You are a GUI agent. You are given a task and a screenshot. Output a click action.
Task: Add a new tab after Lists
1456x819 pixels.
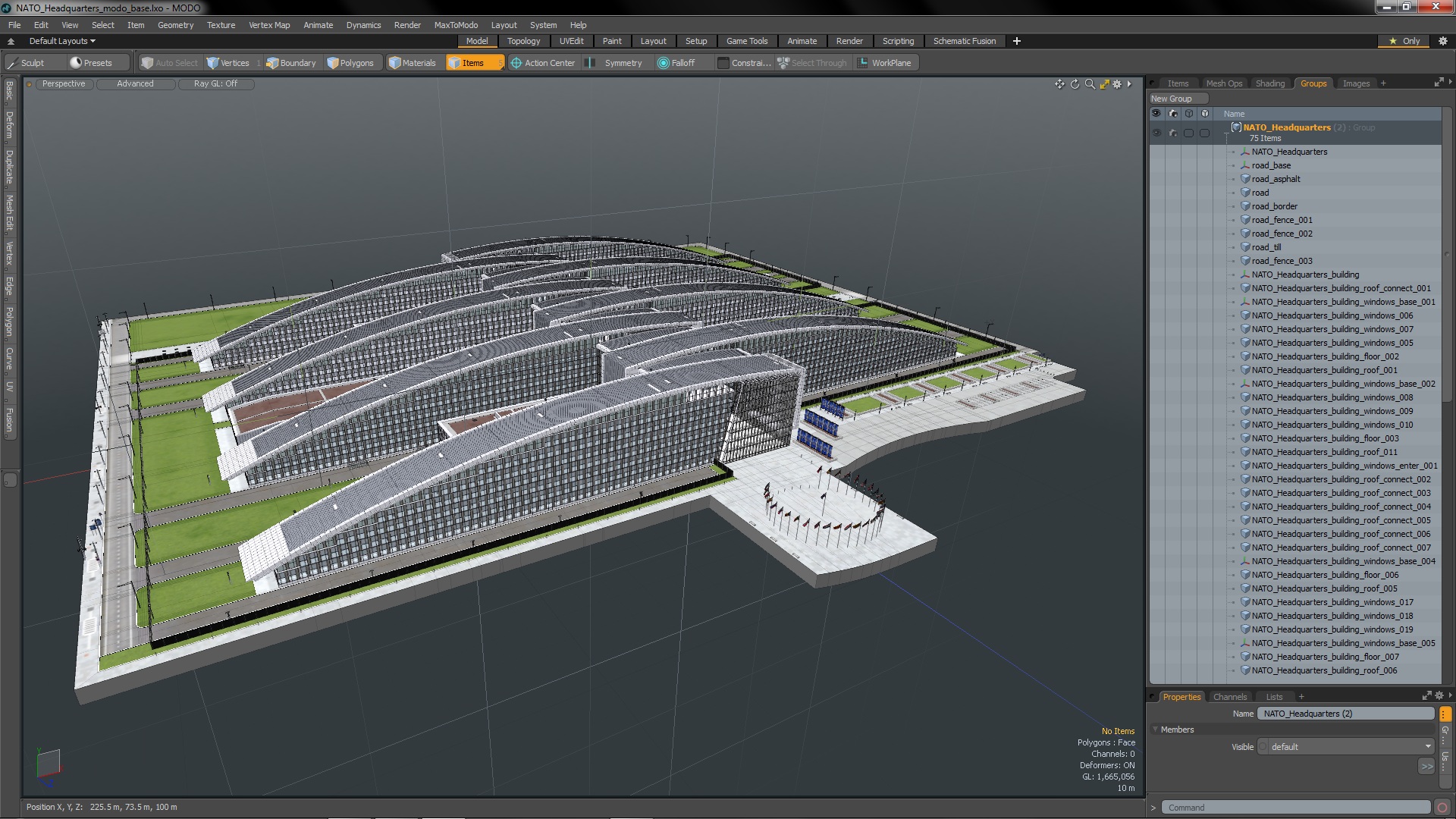[x=1301, y=697]
